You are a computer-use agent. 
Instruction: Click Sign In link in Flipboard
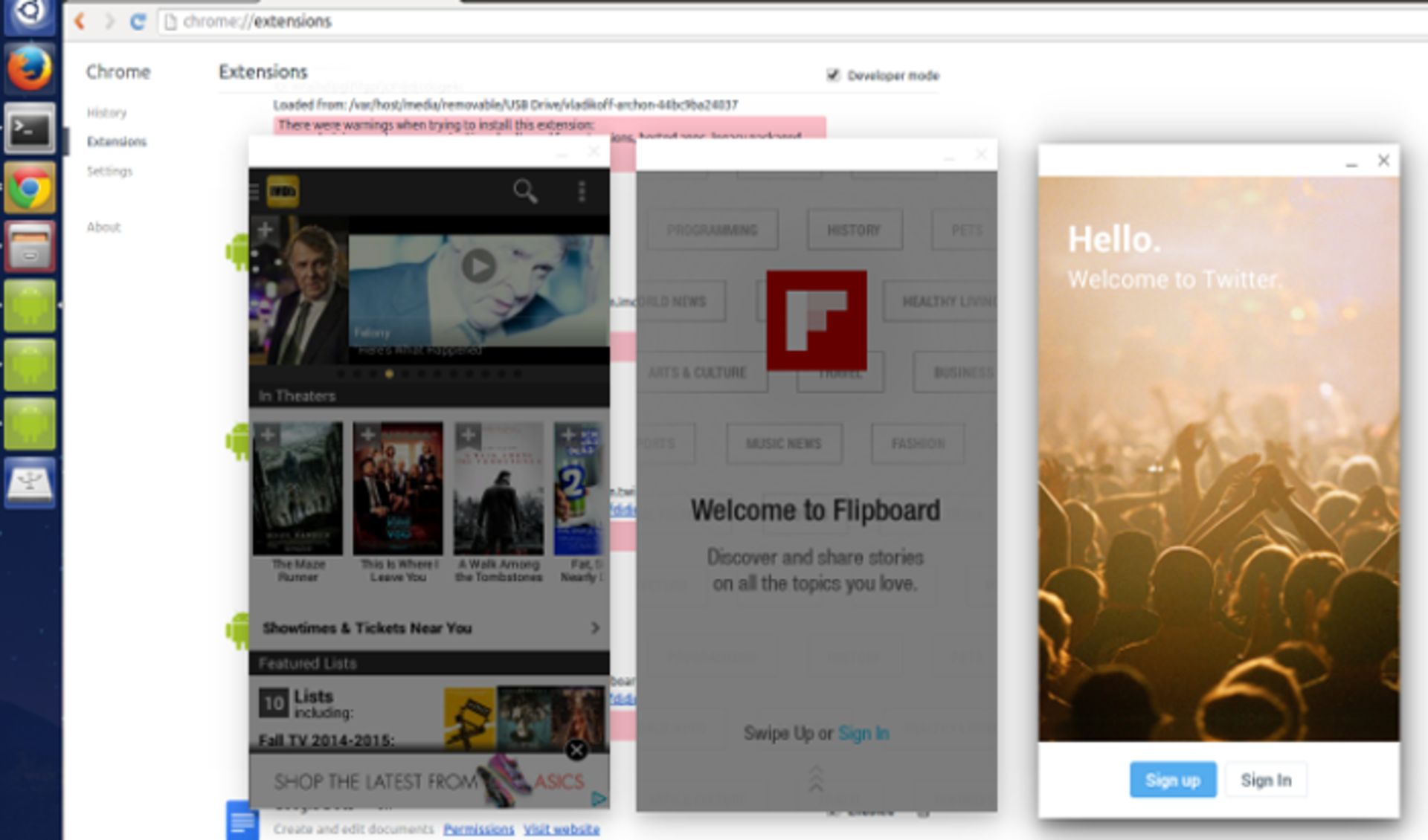pyautogui.click(x=863, y=733)
